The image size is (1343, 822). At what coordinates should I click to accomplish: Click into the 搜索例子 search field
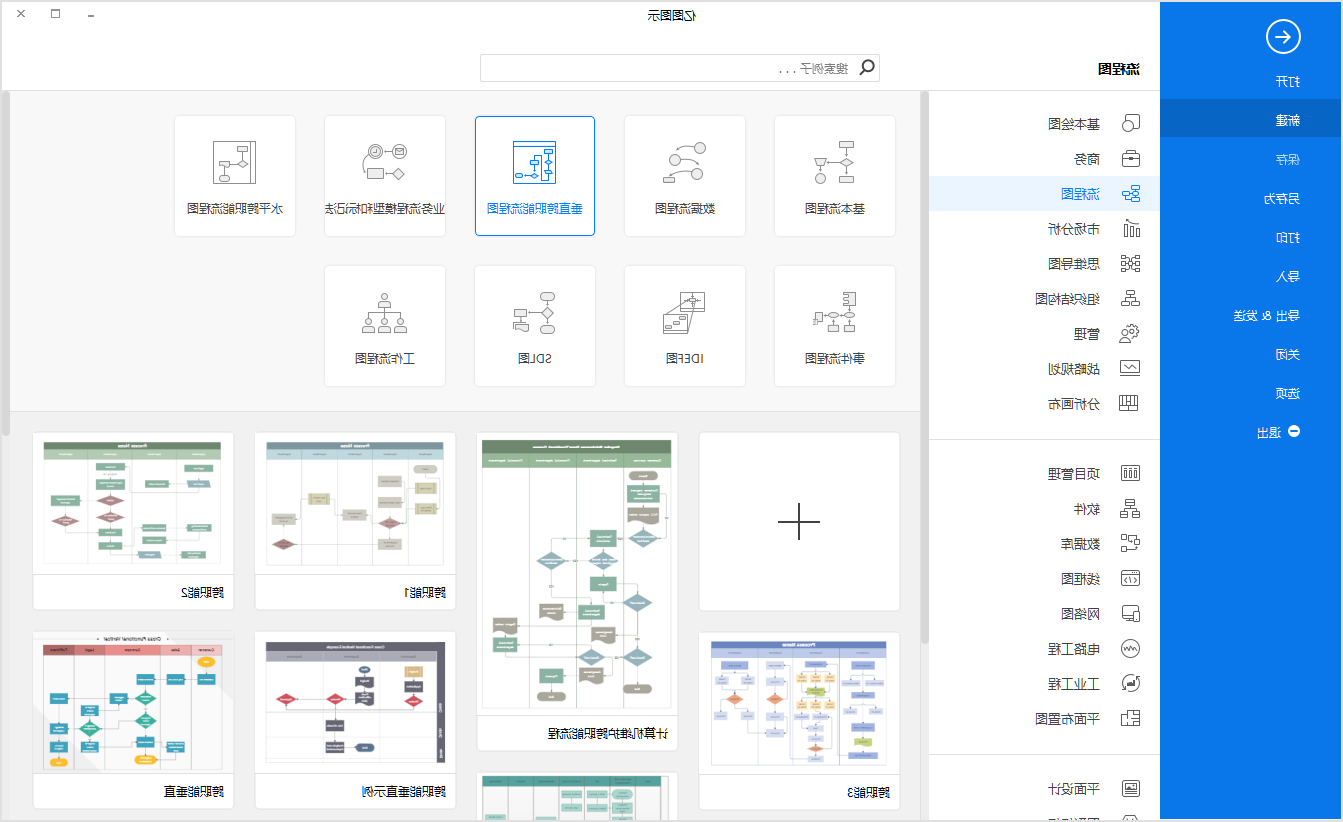679,68
